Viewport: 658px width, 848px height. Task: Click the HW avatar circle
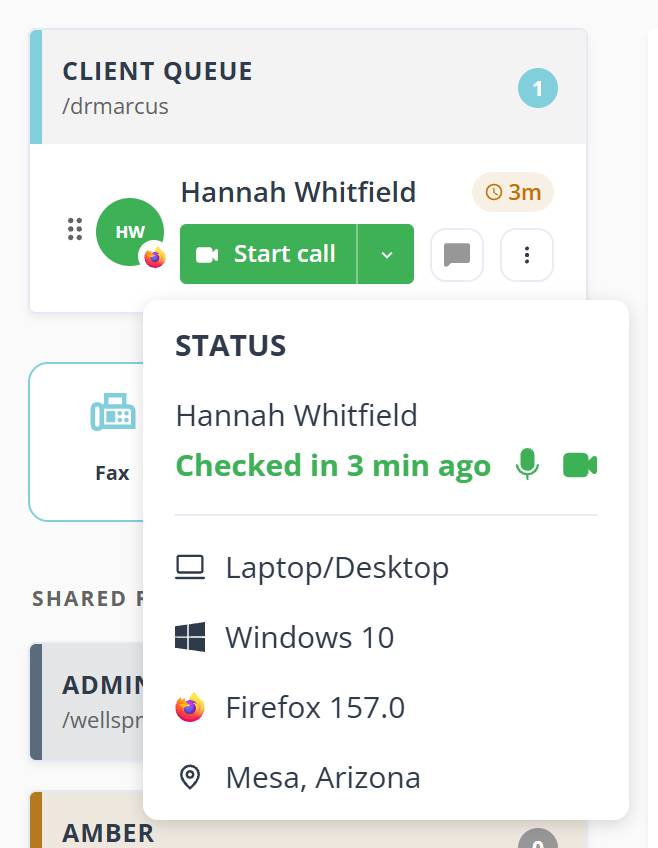click(x=130, y=232)
